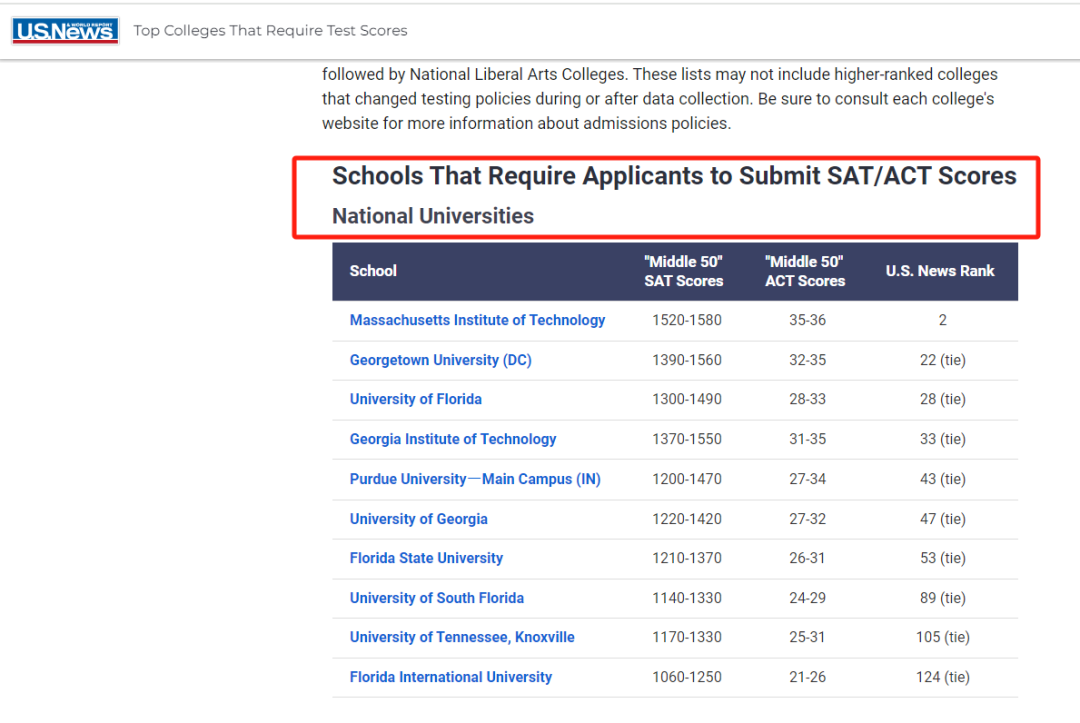The height and width of the screenshot is (723, 1080).
Task: Click MIT's rank value 2
Action: [942, 320]
